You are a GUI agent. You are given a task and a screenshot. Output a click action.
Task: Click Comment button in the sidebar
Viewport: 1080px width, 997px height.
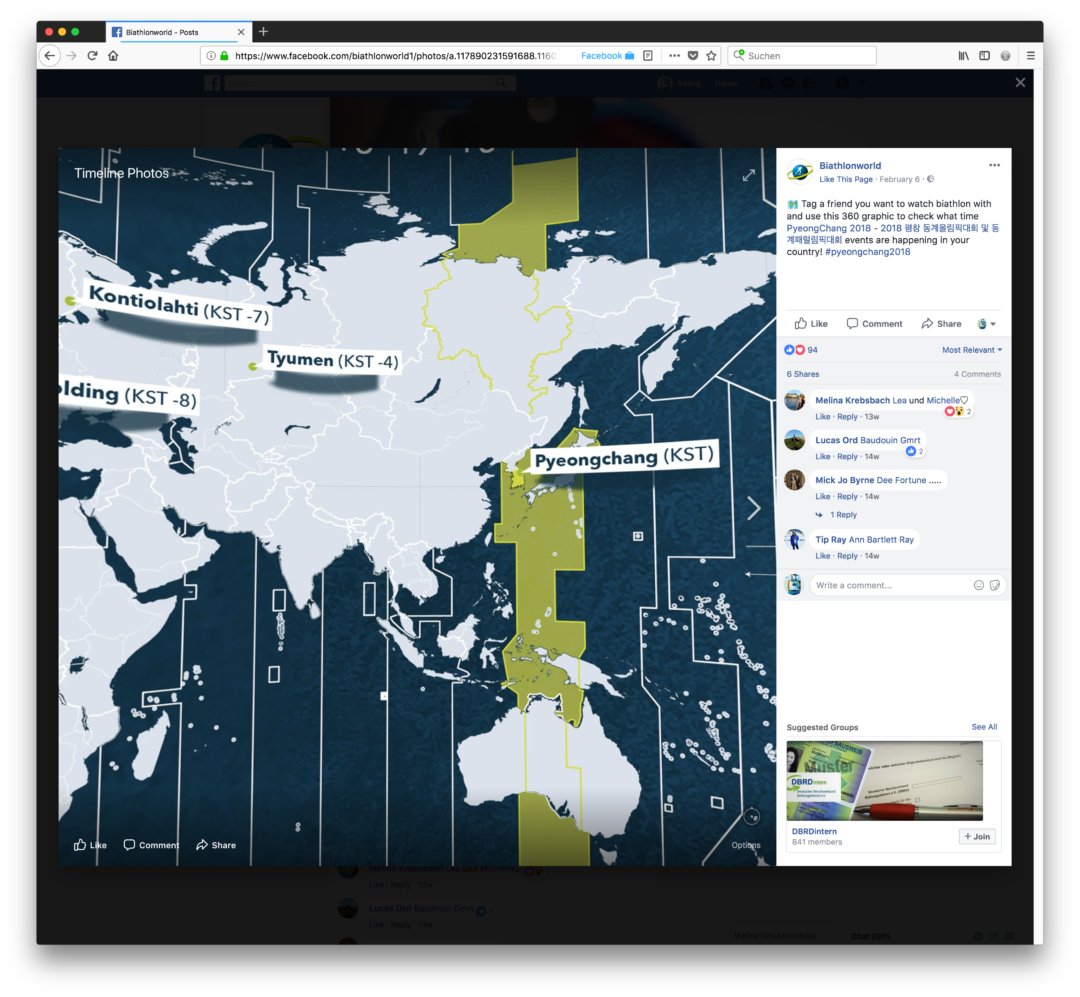(x=874, y=324)
